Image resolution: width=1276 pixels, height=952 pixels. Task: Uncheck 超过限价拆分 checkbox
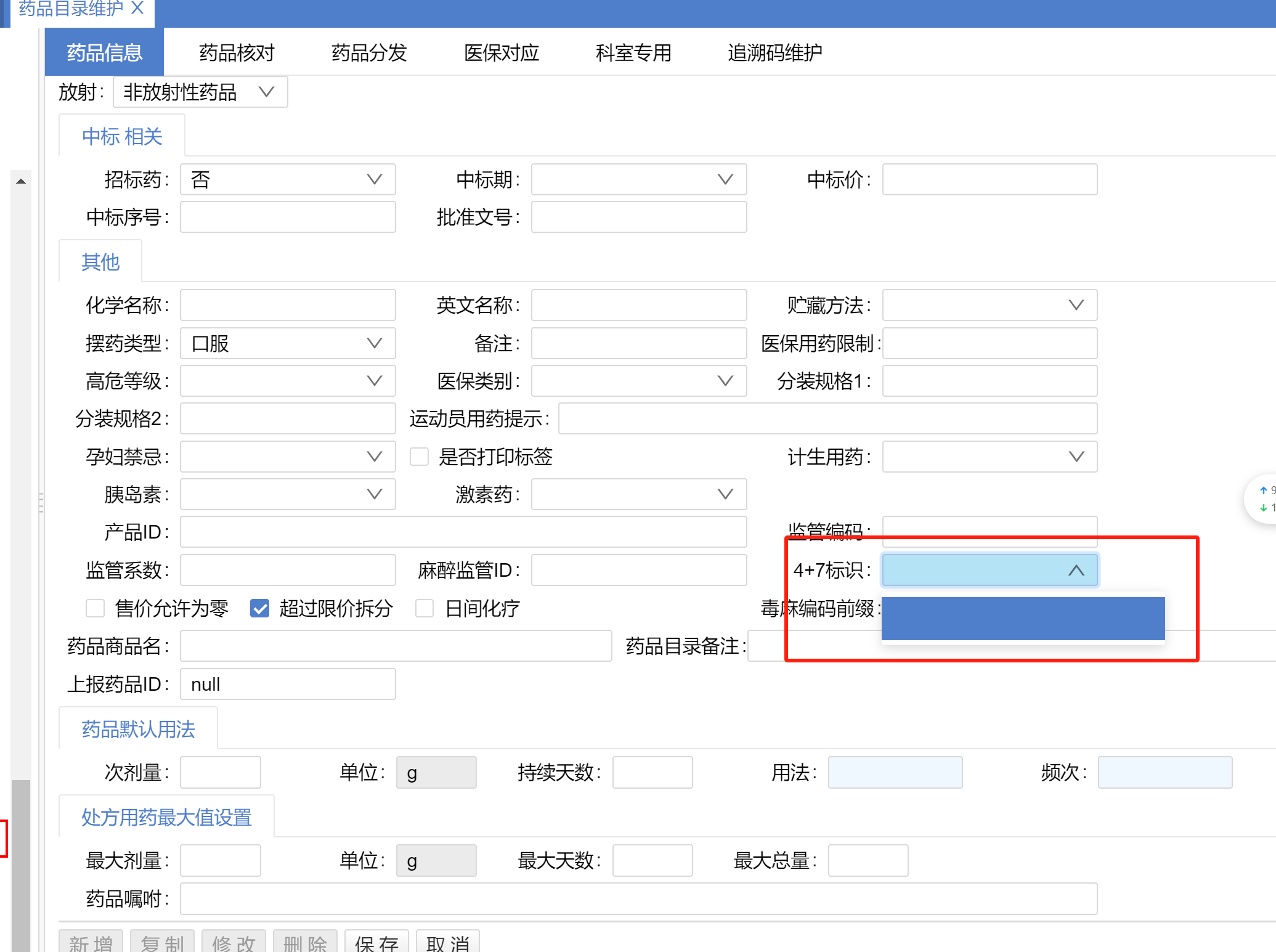pos(260,609)
